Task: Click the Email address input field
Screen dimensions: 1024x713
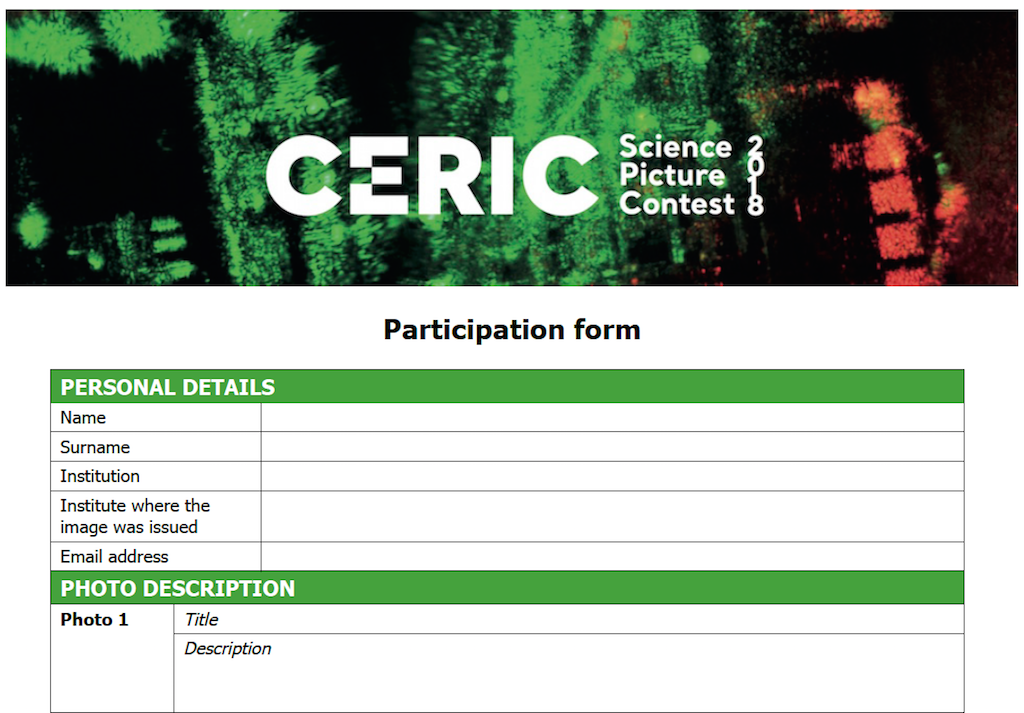Action: [x=612, y=556]
